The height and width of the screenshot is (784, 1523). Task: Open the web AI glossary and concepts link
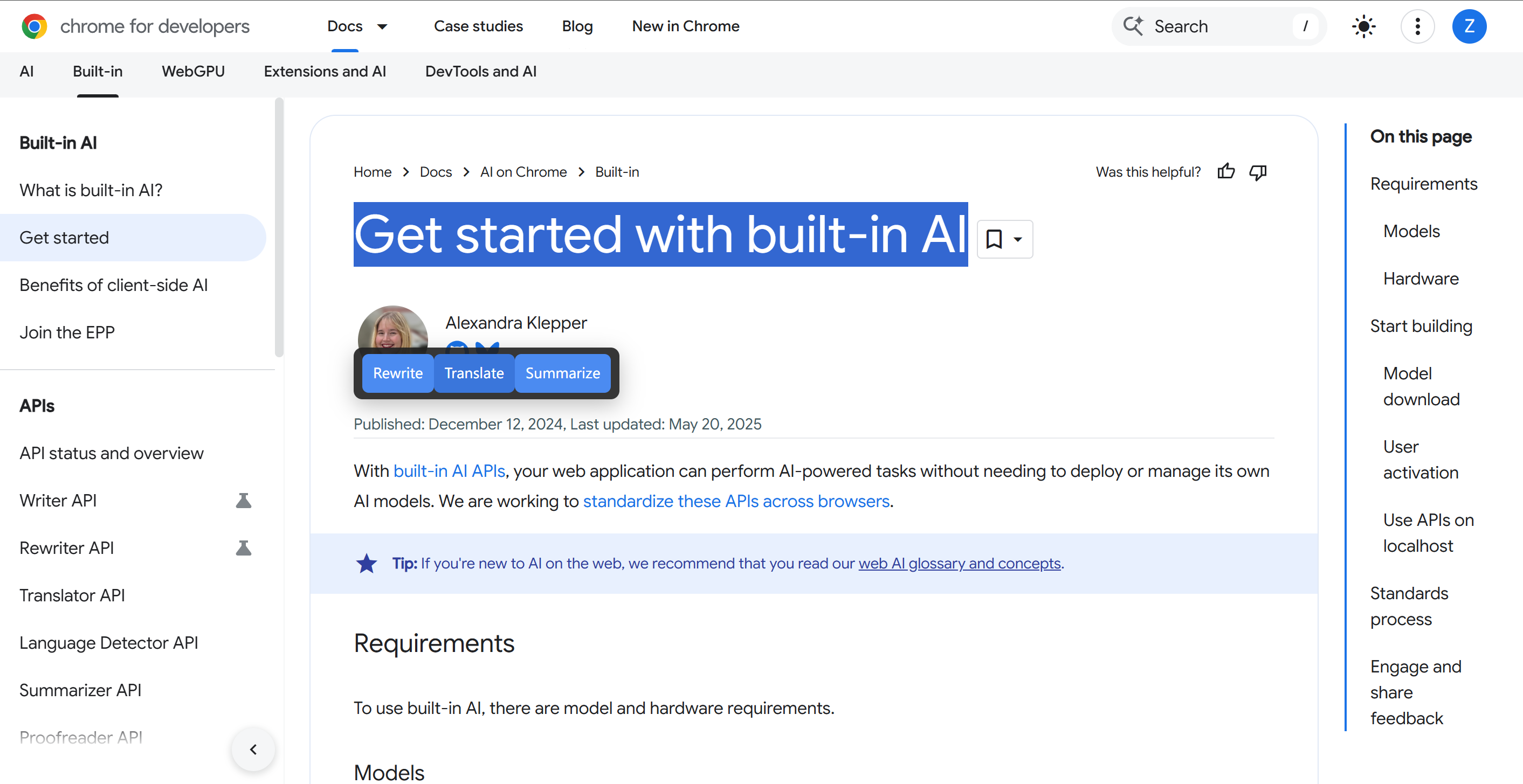tap(959, 563)
